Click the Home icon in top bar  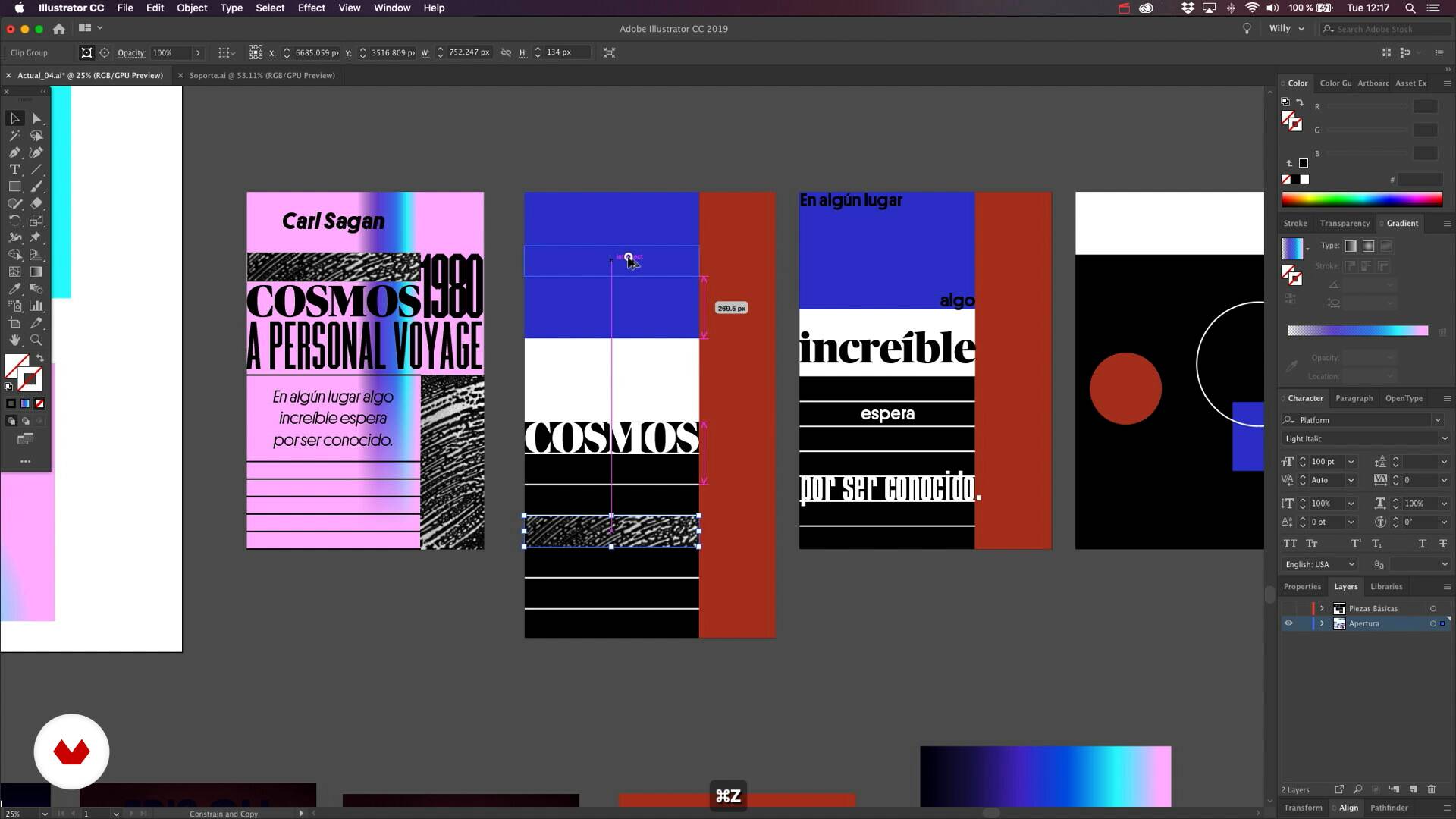[58, 28]
